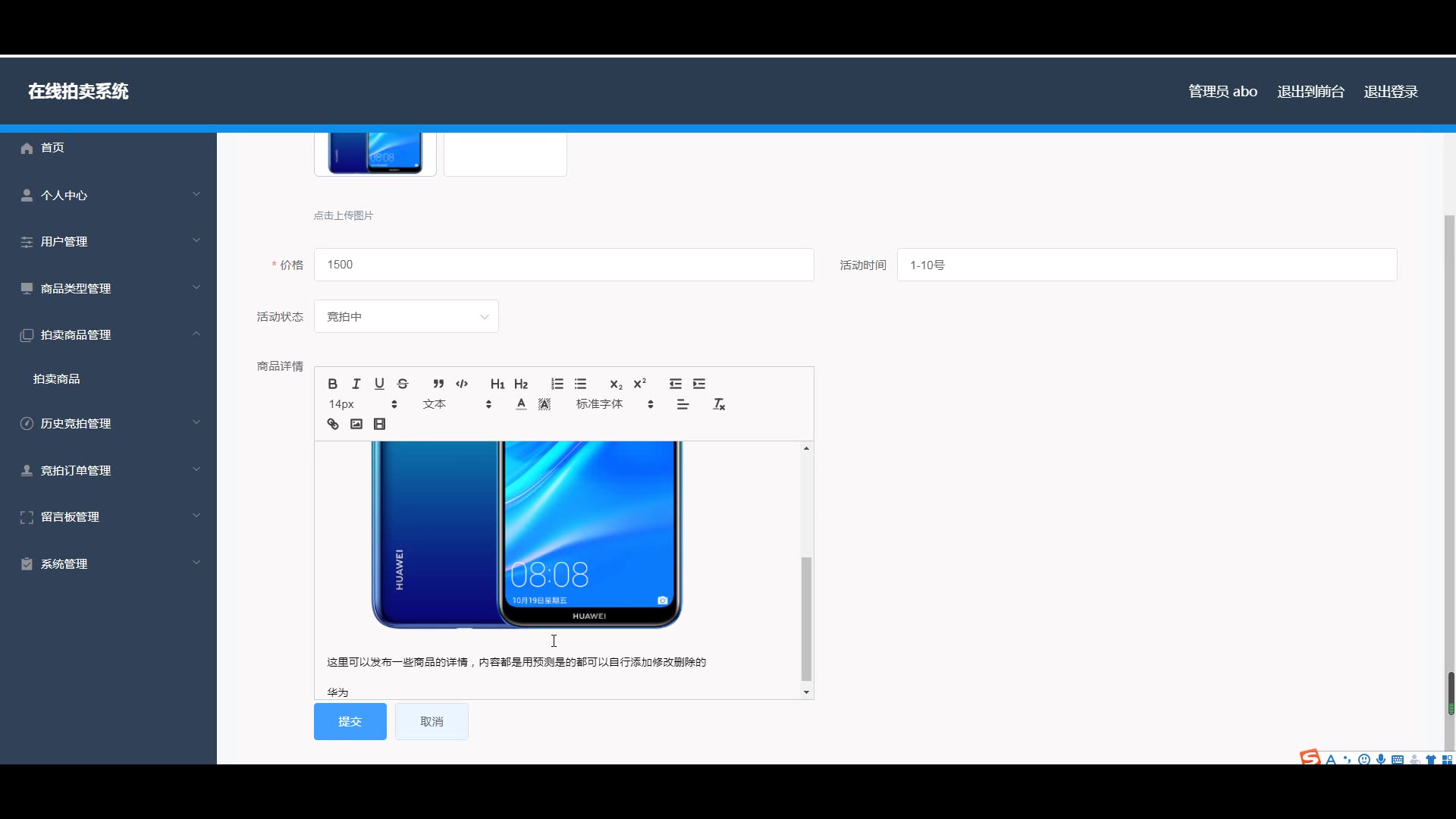
Task: Open the 文本 heading style dropdown
Action: coord(457,404)
